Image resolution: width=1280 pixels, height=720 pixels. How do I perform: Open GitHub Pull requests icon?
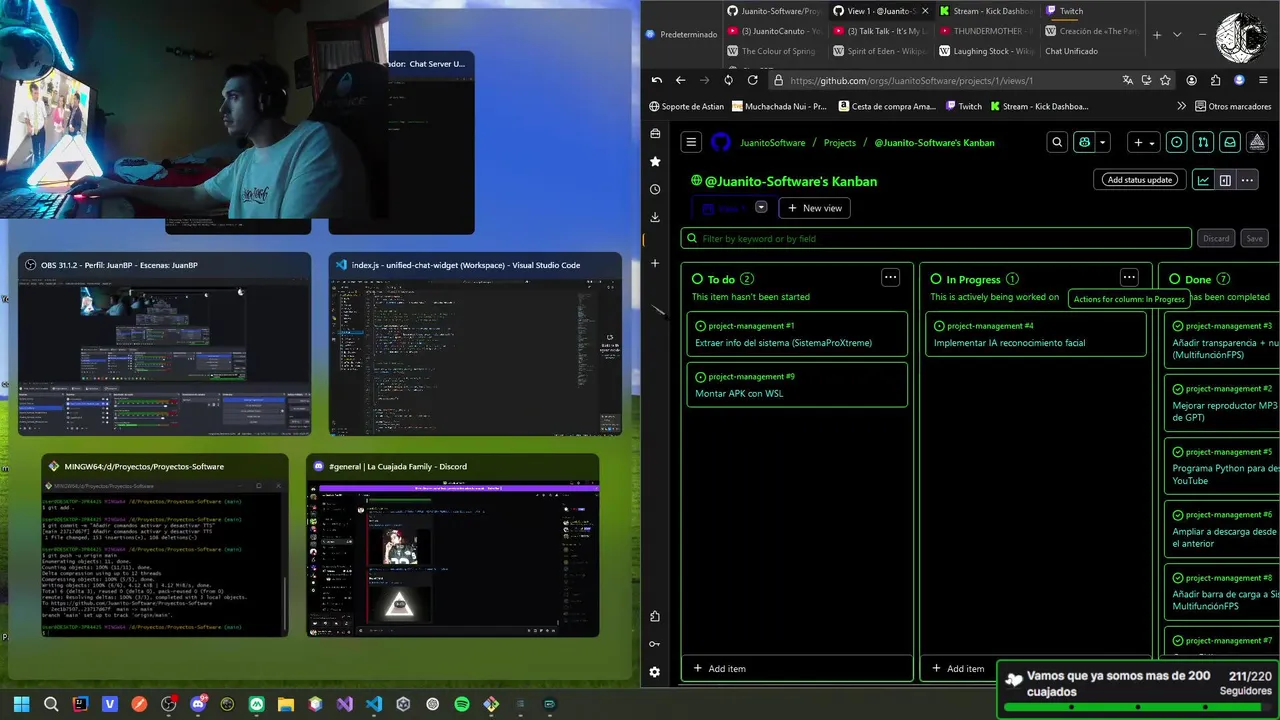click(1204, 142)
